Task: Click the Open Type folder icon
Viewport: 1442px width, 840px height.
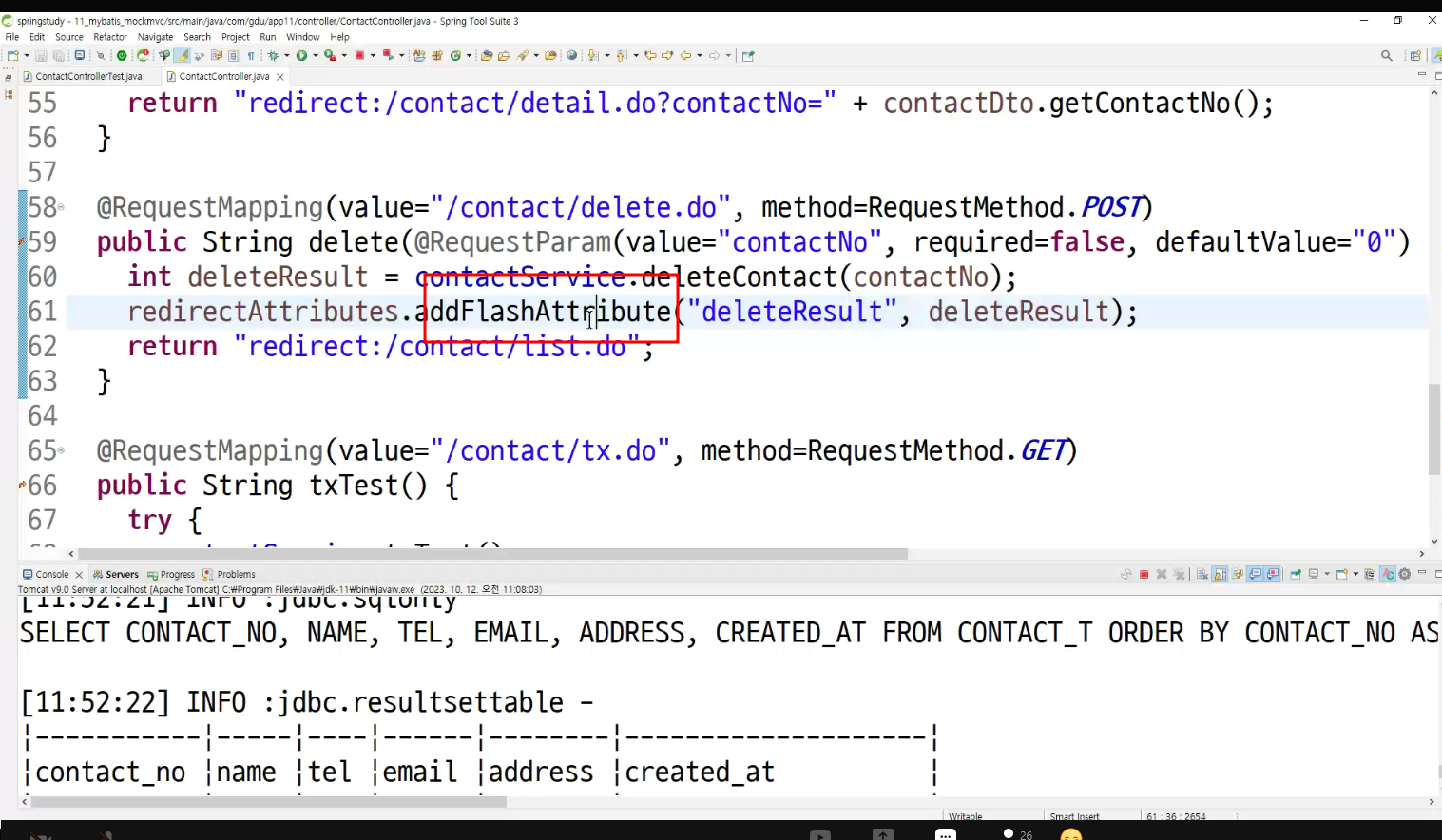Action: click(x=486, y=56)
